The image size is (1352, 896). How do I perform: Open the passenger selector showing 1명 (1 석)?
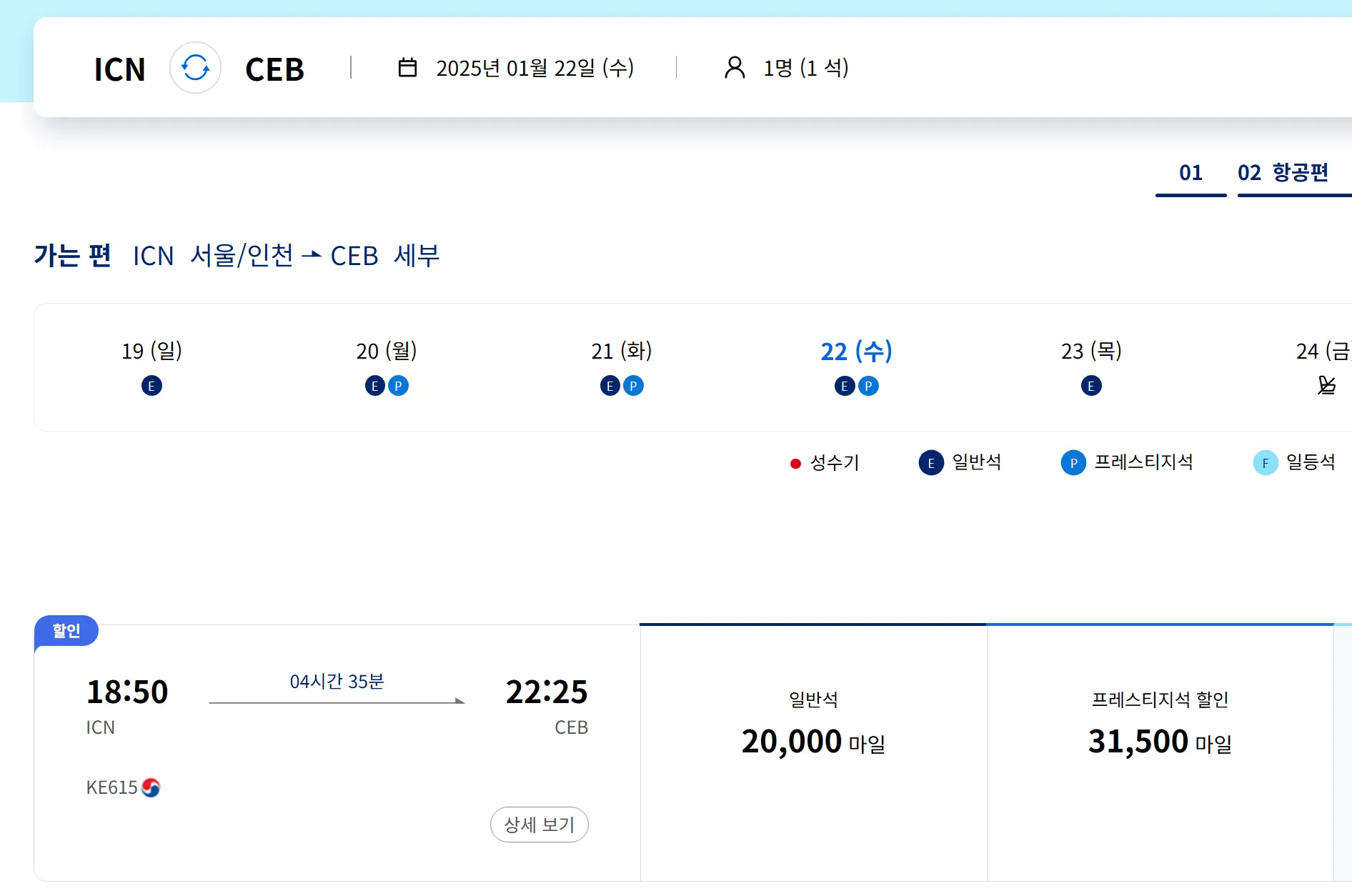[805, 68]
